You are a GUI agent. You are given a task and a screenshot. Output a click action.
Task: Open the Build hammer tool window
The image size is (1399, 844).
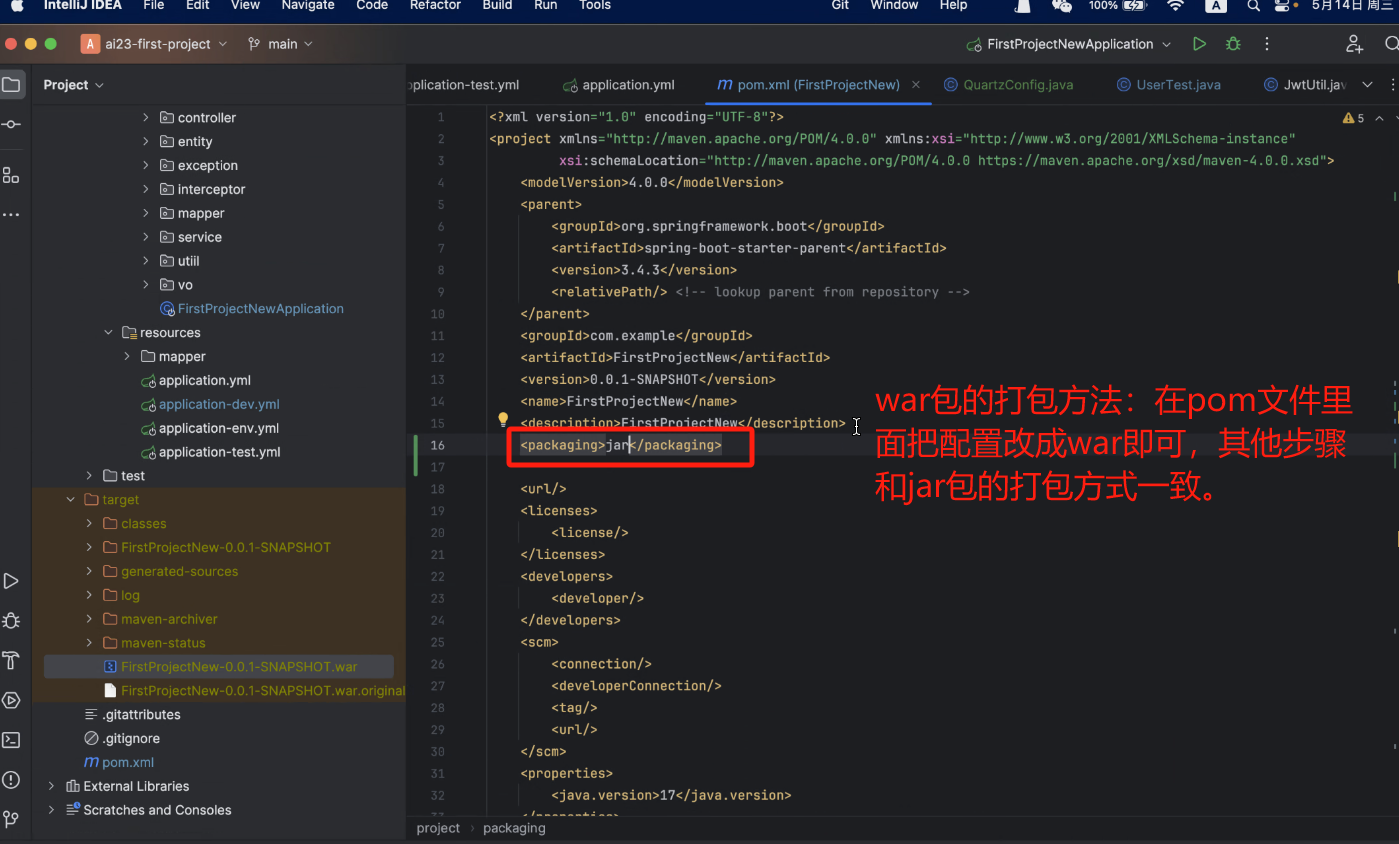[11, 660]
